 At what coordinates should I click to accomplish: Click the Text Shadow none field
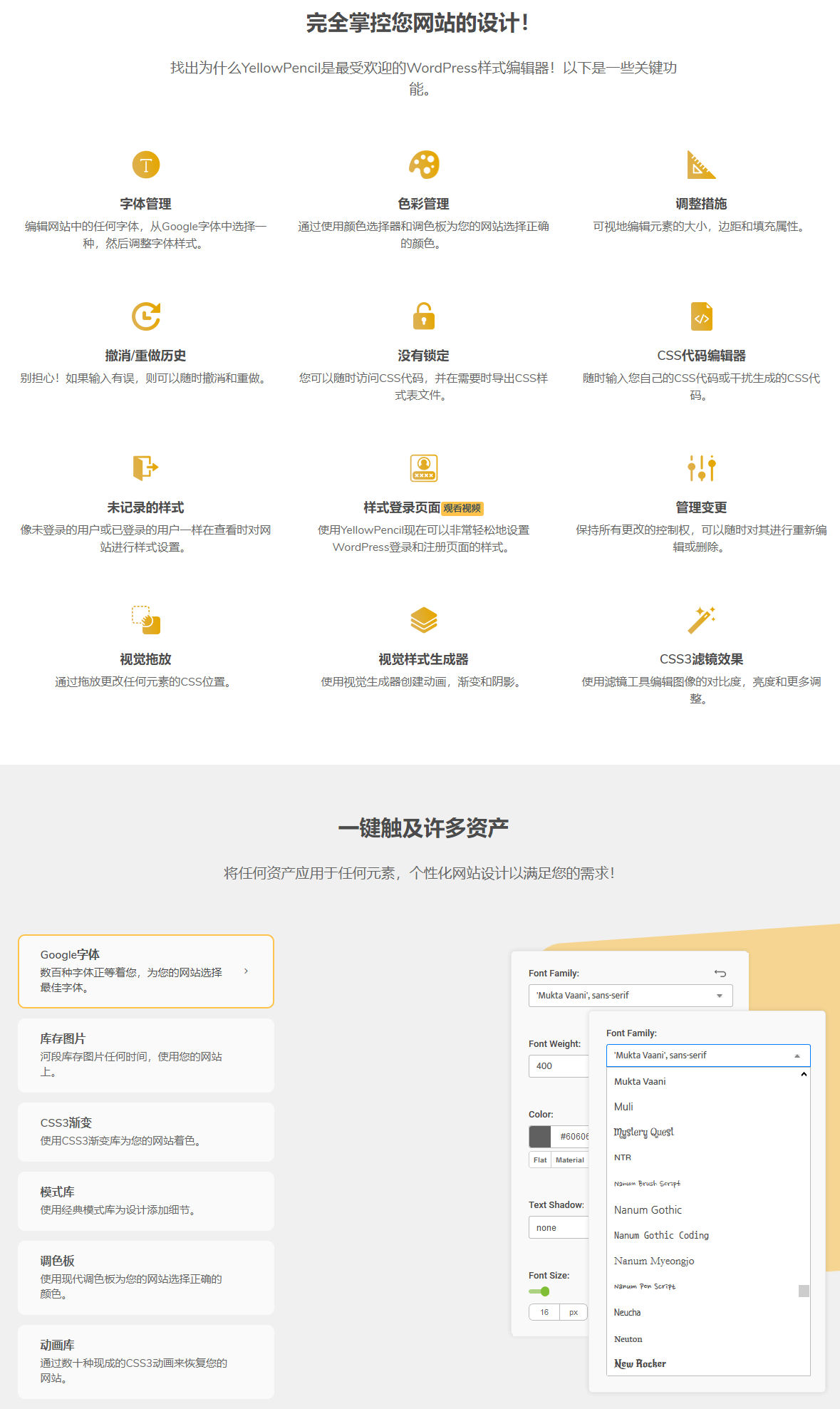[559, 1227]
